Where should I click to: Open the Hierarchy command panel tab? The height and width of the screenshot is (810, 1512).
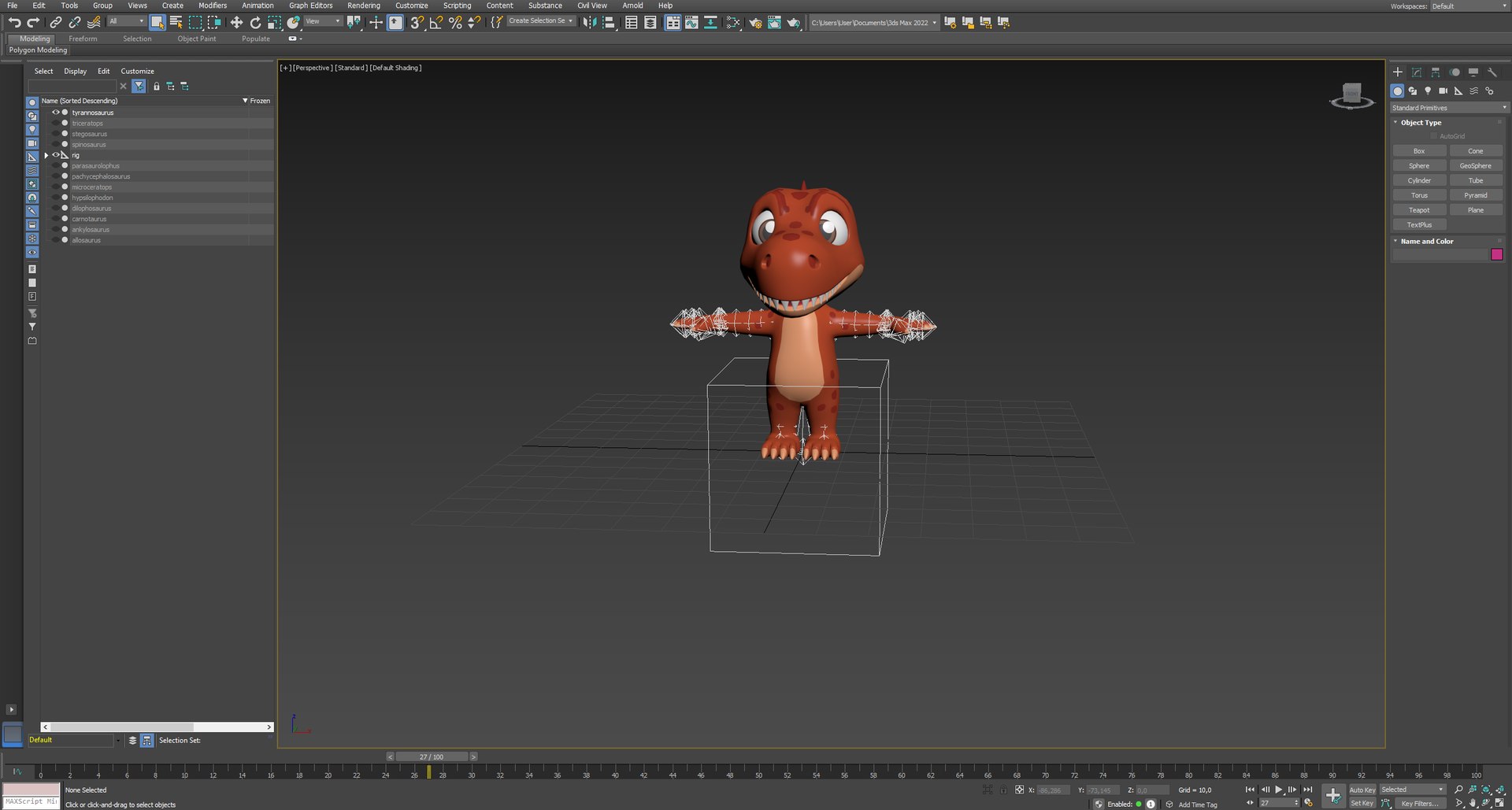1436,72
